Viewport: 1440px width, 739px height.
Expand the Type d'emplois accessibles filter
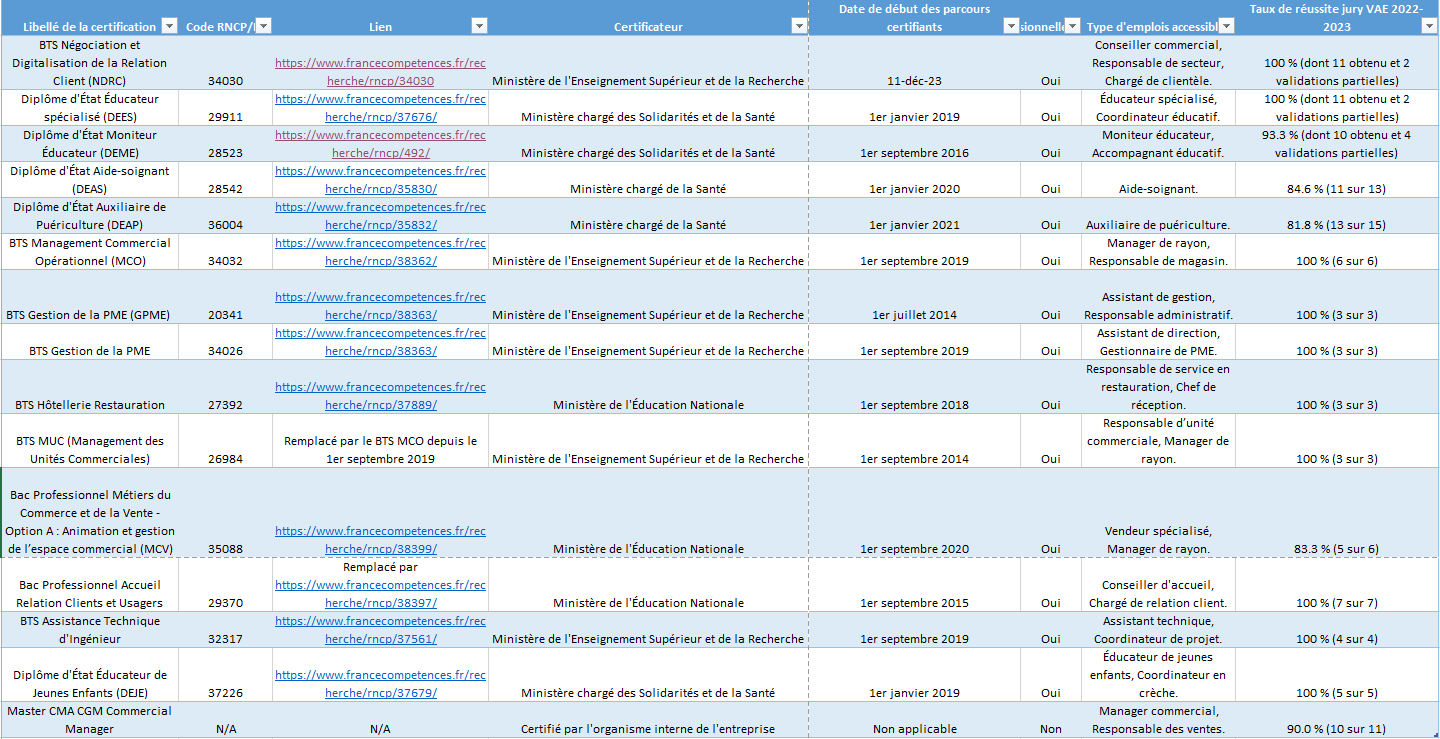(1226, 26)
